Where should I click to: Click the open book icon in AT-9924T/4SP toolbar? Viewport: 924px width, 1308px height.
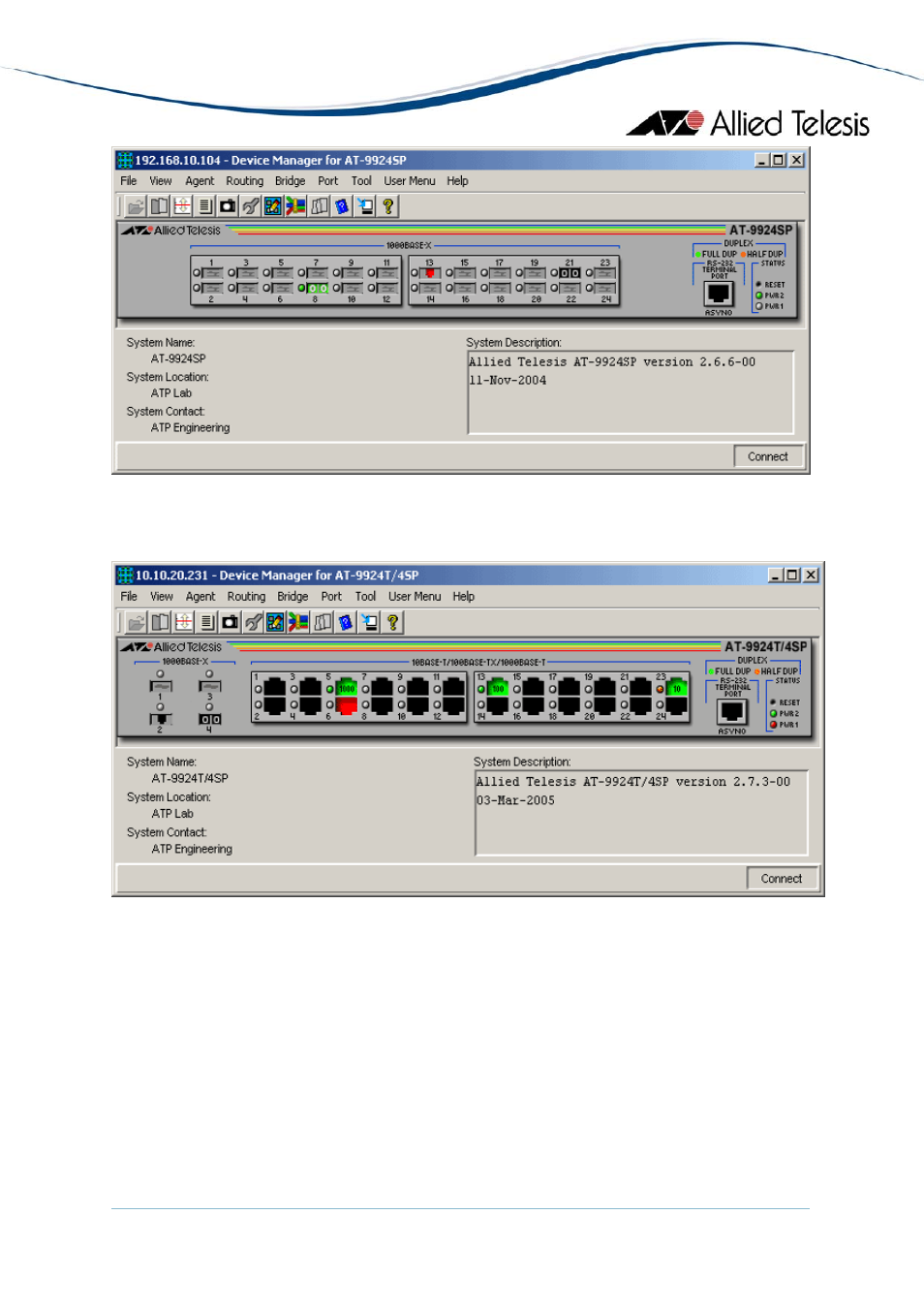(x=160, y=622)
